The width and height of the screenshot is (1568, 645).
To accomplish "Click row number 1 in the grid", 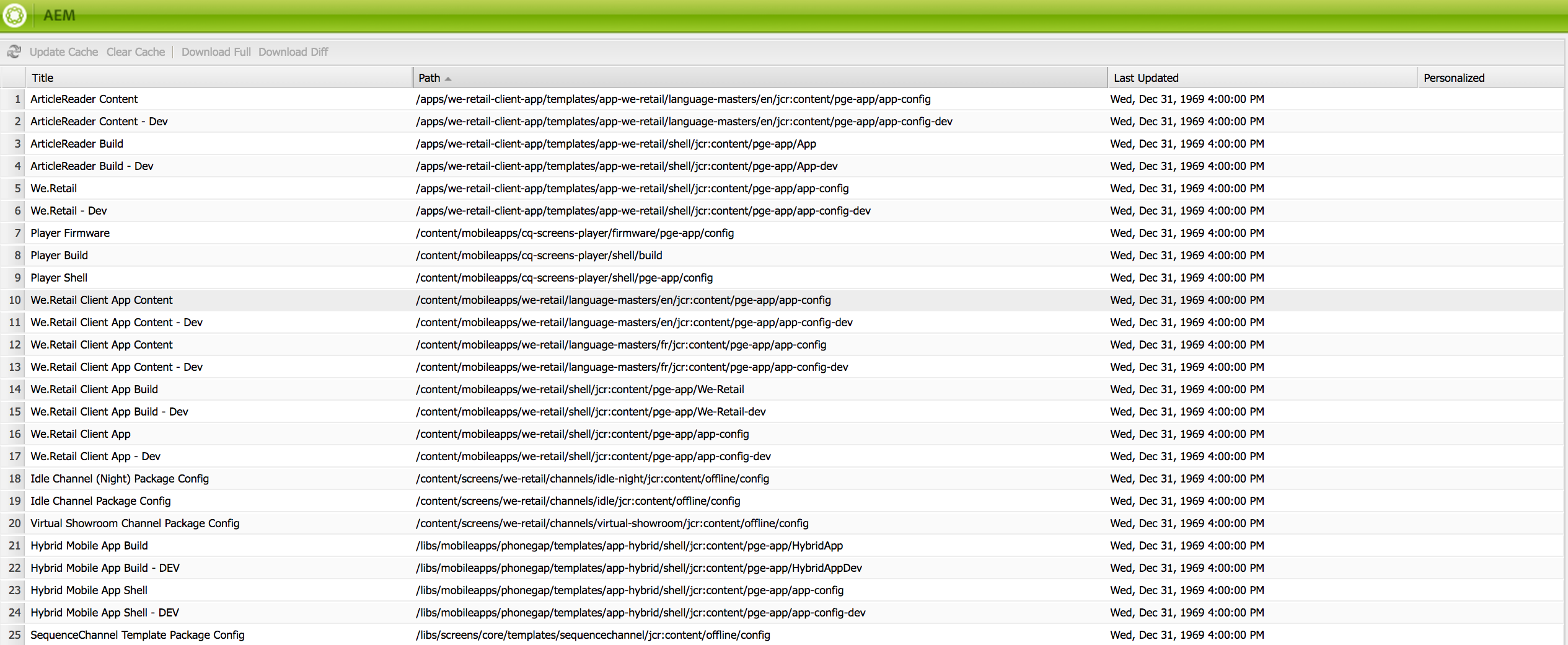I will [17, 99].
